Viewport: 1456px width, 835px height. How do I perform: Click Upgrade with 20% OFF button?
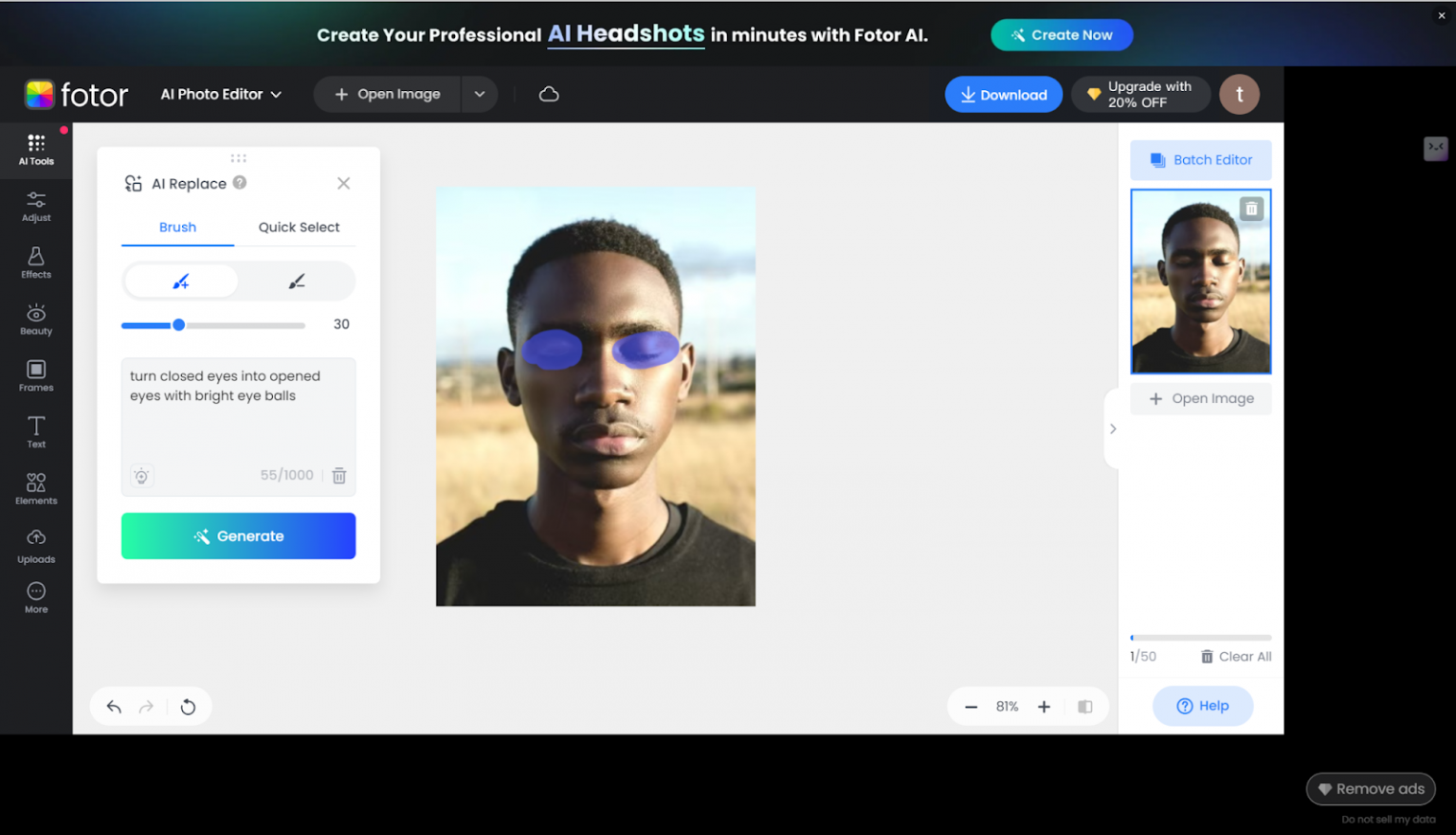coord(1141,95)
